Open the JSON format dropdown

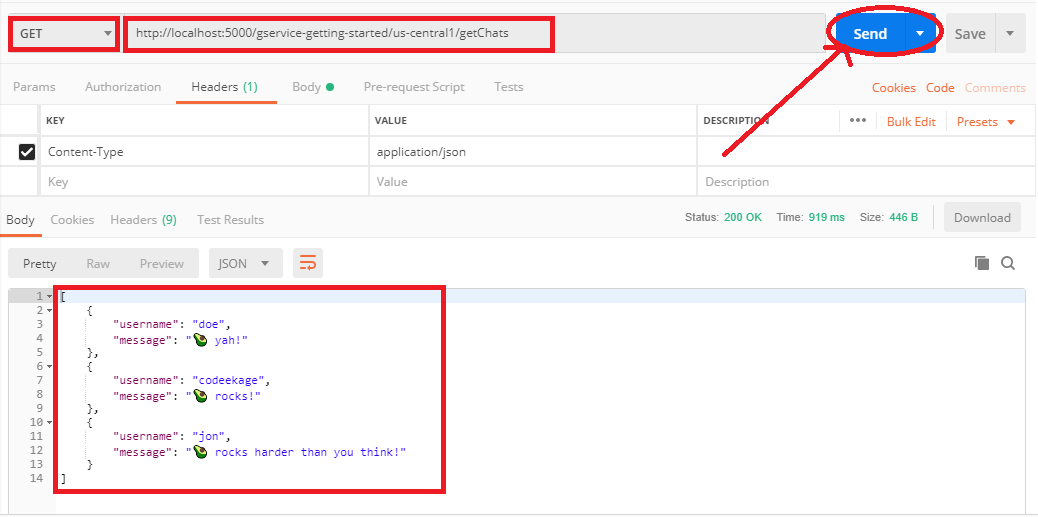(246, 263)
